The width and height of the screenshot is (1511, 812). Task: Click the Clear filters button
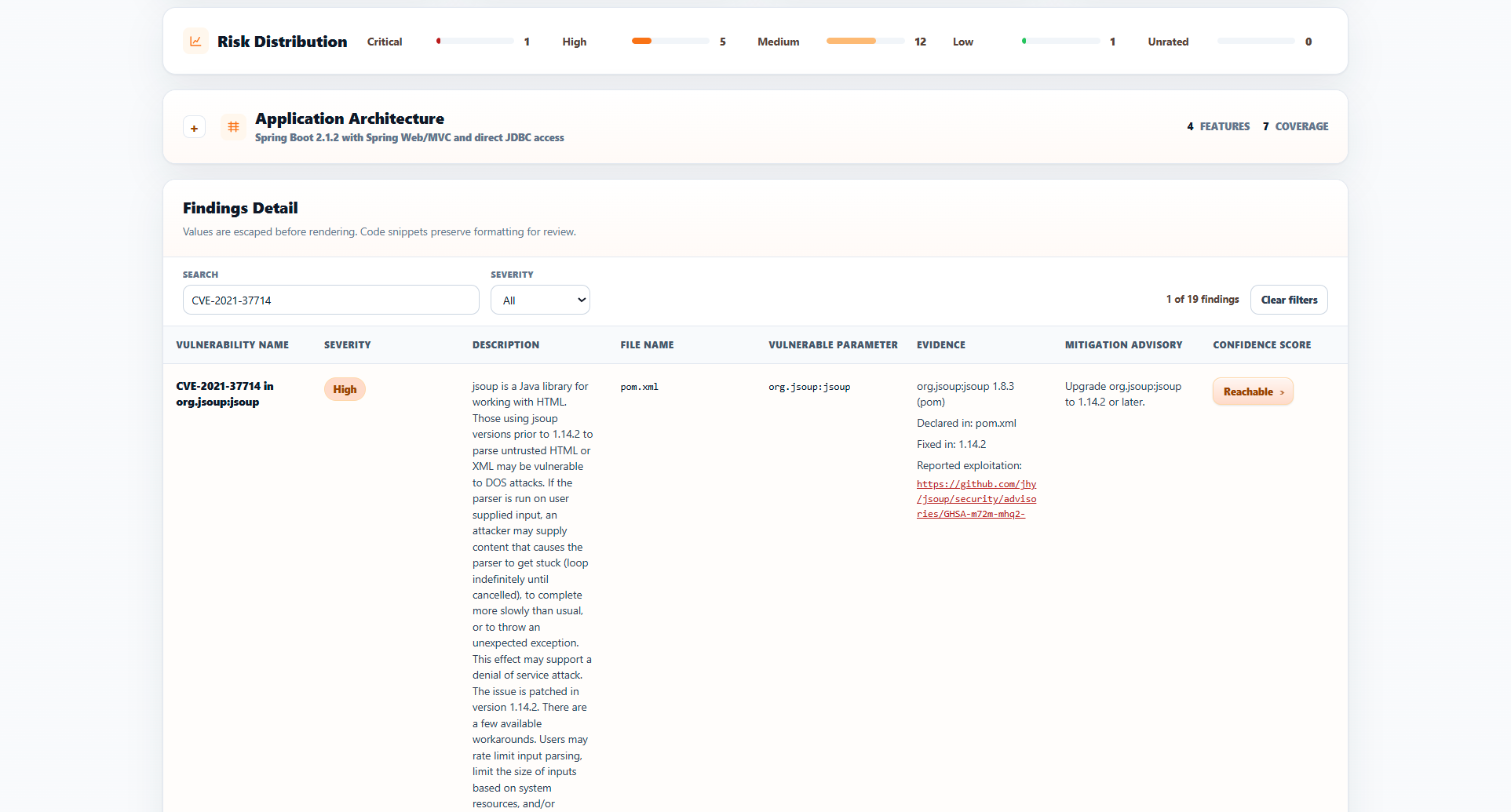(x=1289, y=300)
